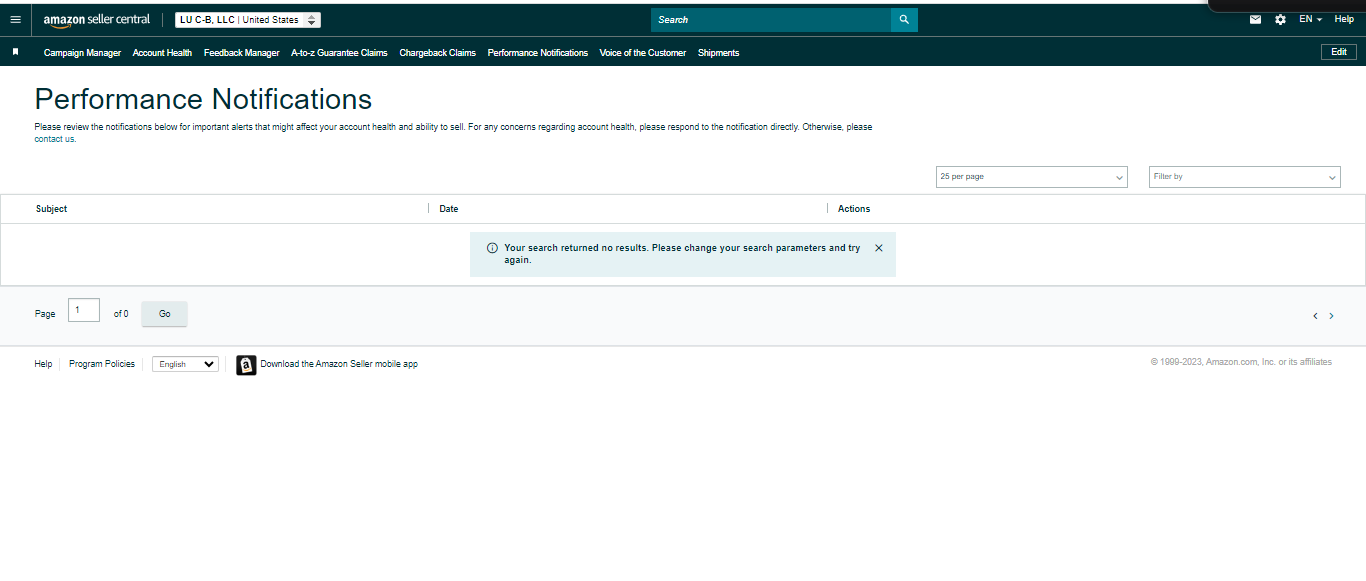Viewport: 1366px width, 581px height.
Task: Open Account Health menu item
Action: coord(162,53)
